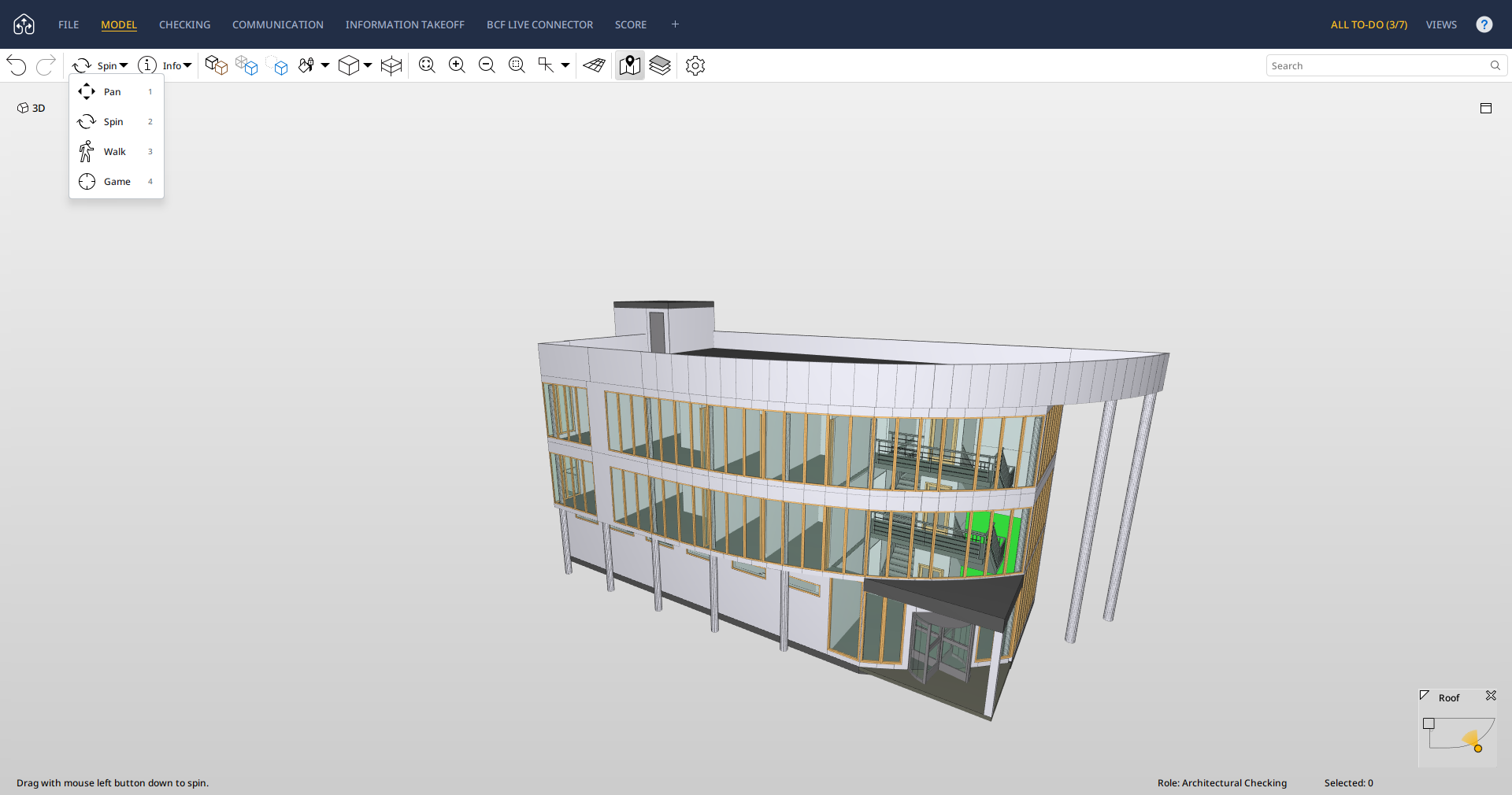Redo the view change

click(46, 65)
